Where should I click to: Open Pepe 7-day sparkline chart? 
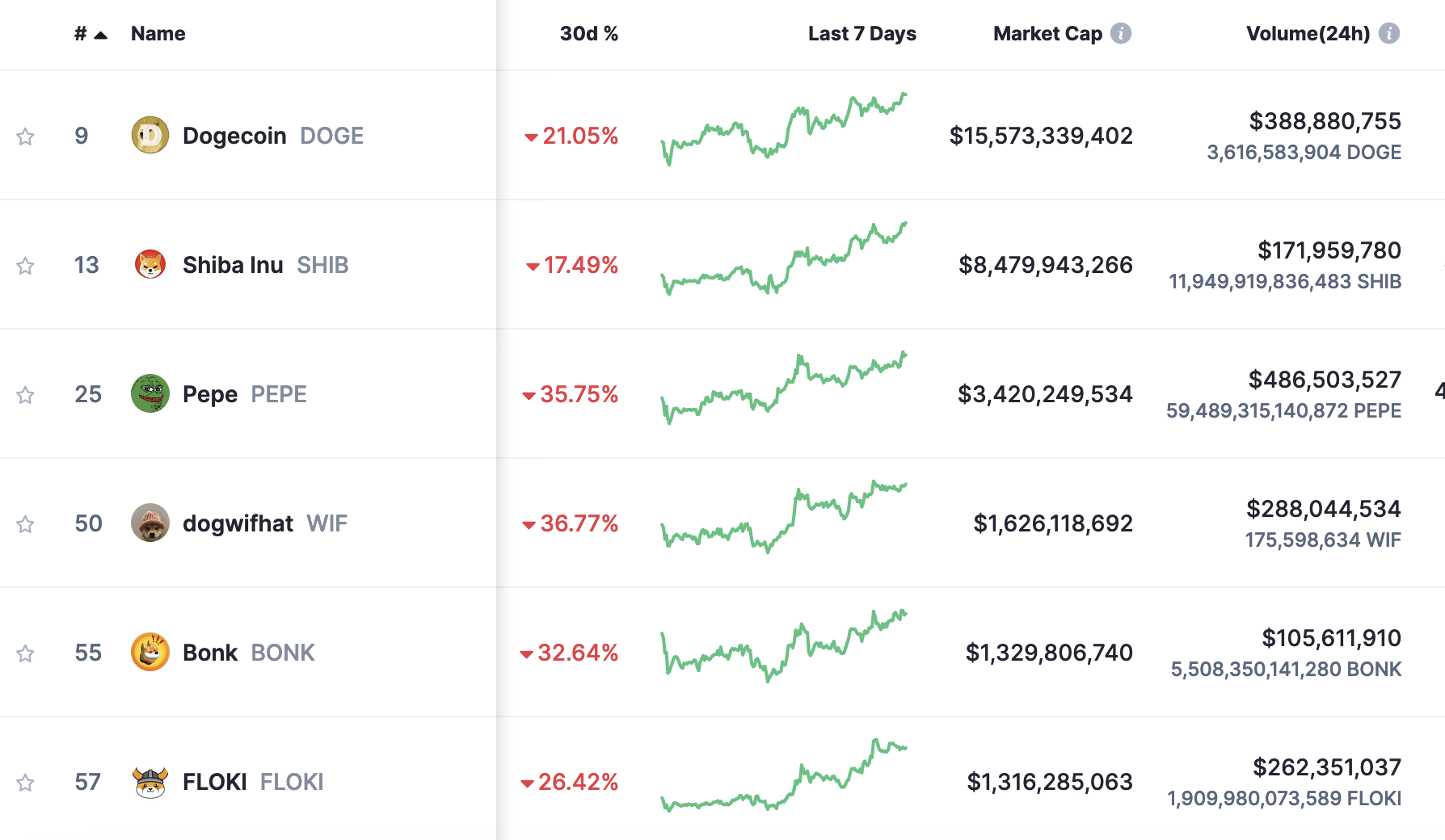click(784, 388)
